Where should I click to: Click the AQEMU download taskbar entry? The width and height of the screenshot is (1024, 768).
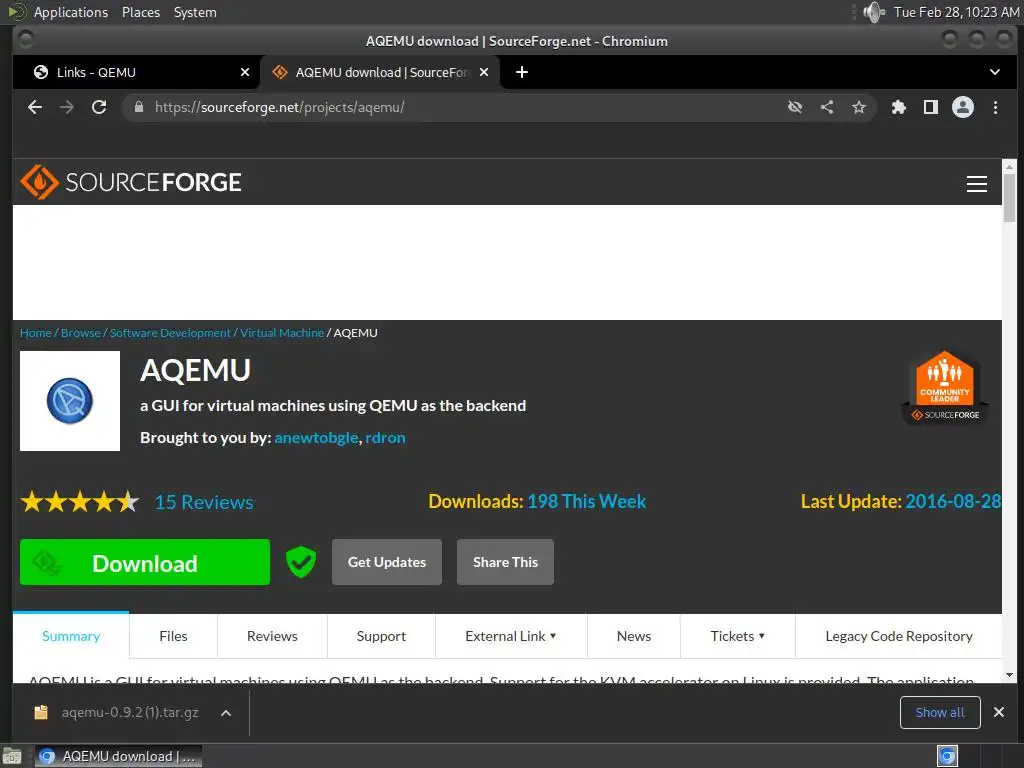pyautogui.click(x=118, y=756)
